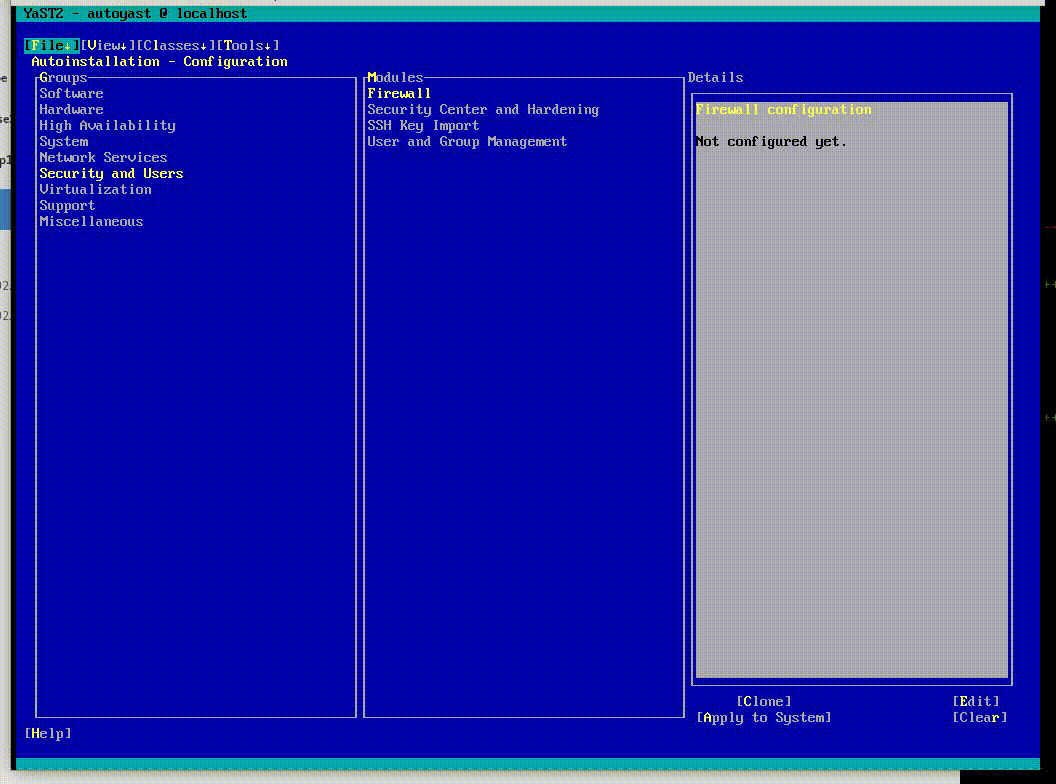Select the Network Services group
This screenshot has height=784, width=1056.
[103, 157]
